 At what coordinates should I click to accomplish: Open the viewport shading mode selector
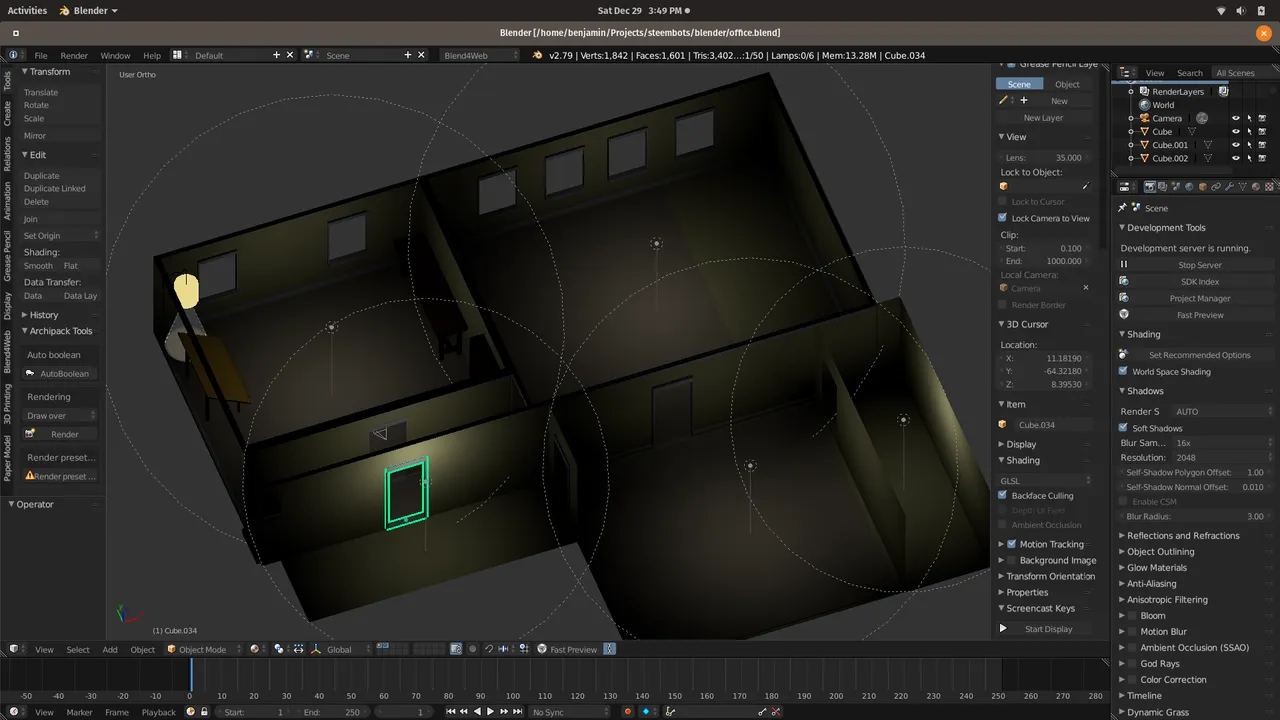point(259,649)
